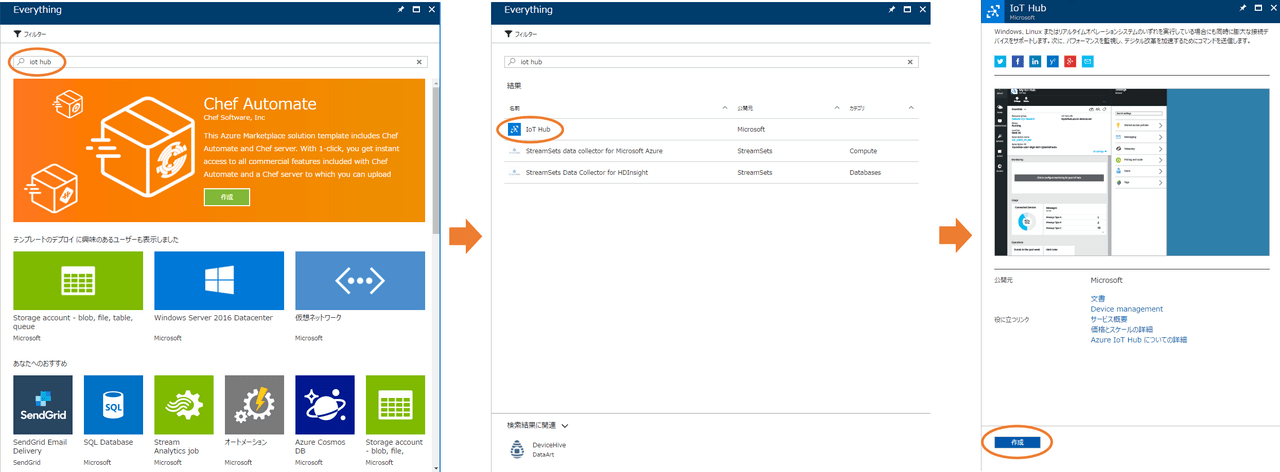Click the green 作成 button on Chef Automate banner
The height and width of the screenshot is (472, 1280).
227,197
